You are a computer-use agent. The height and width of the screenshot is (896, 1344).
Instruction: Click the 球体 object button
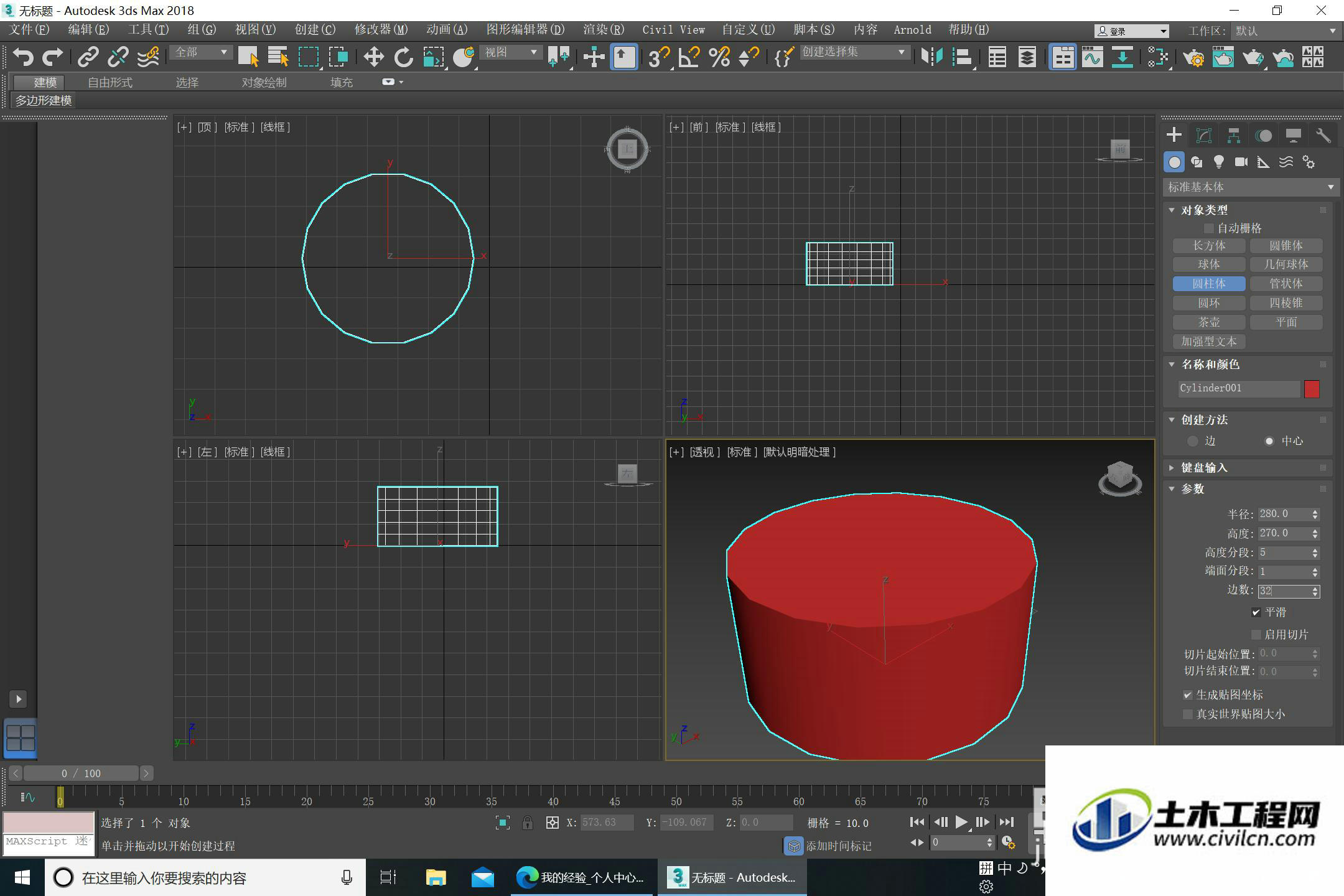click(1208, 264)
